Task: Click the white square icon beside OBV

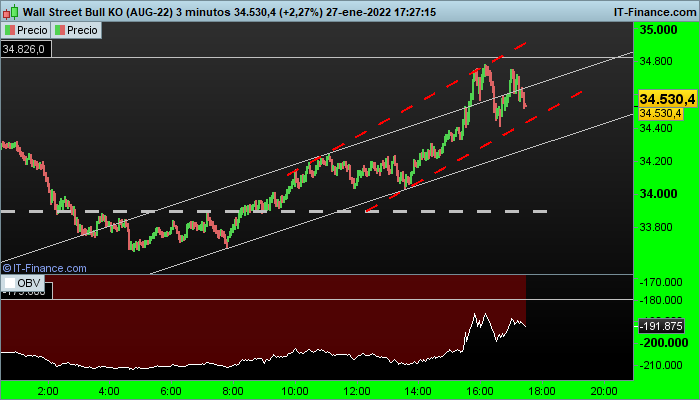Action: [10, 283]
